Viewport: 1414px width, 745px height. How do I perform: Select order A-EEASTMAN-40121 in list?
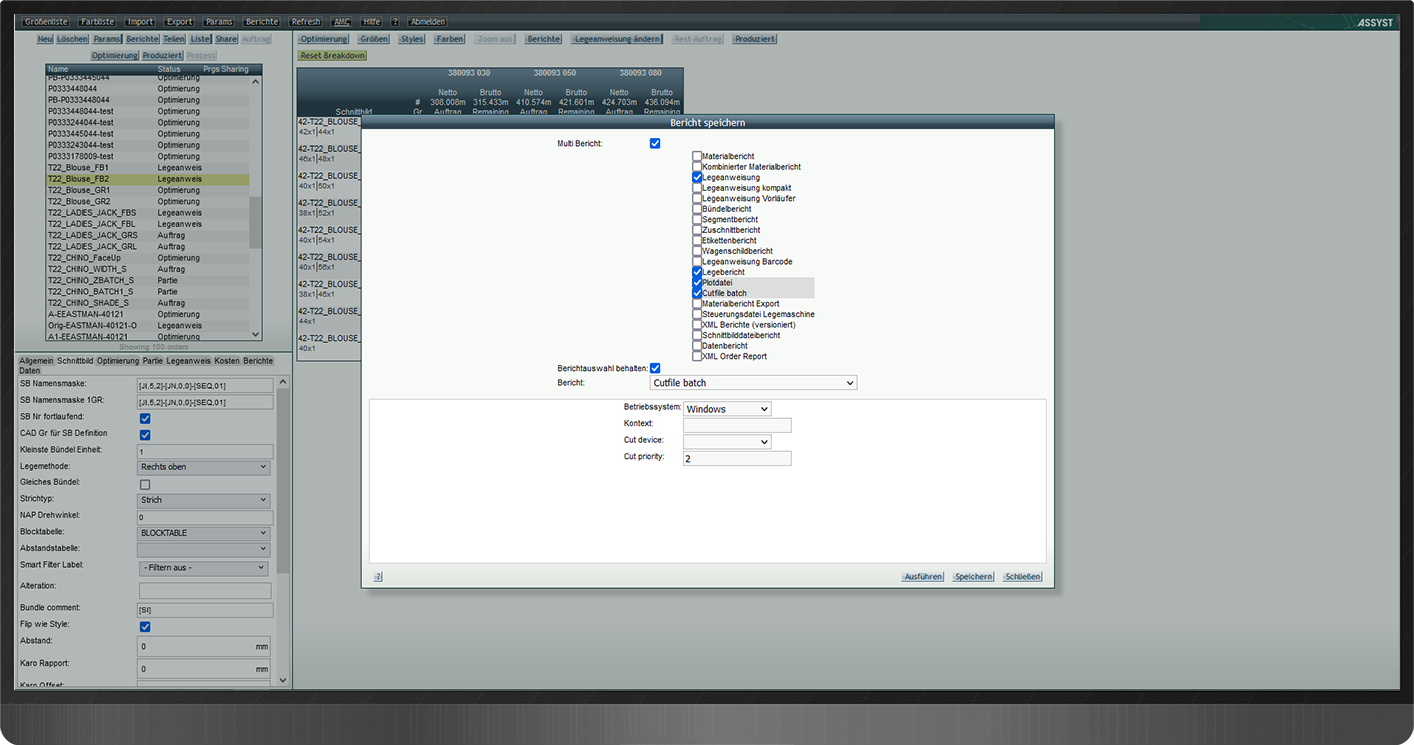pos(147,314)
